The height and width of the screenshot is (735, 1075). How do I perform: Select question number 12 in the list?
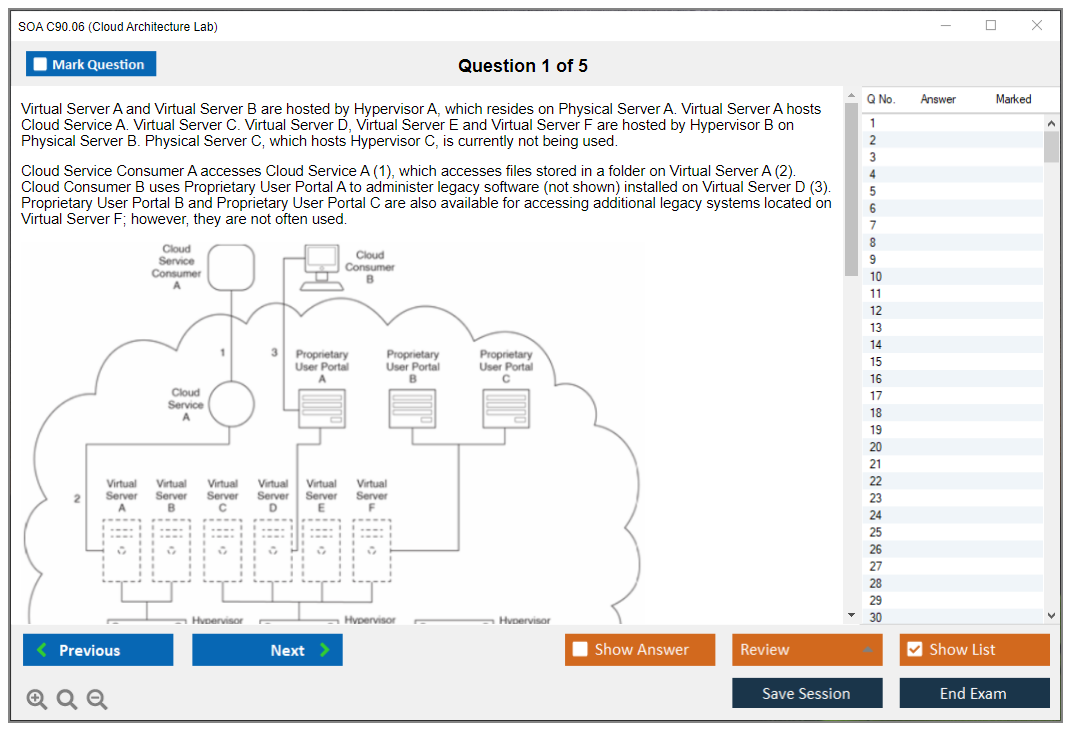coord(876,311)
